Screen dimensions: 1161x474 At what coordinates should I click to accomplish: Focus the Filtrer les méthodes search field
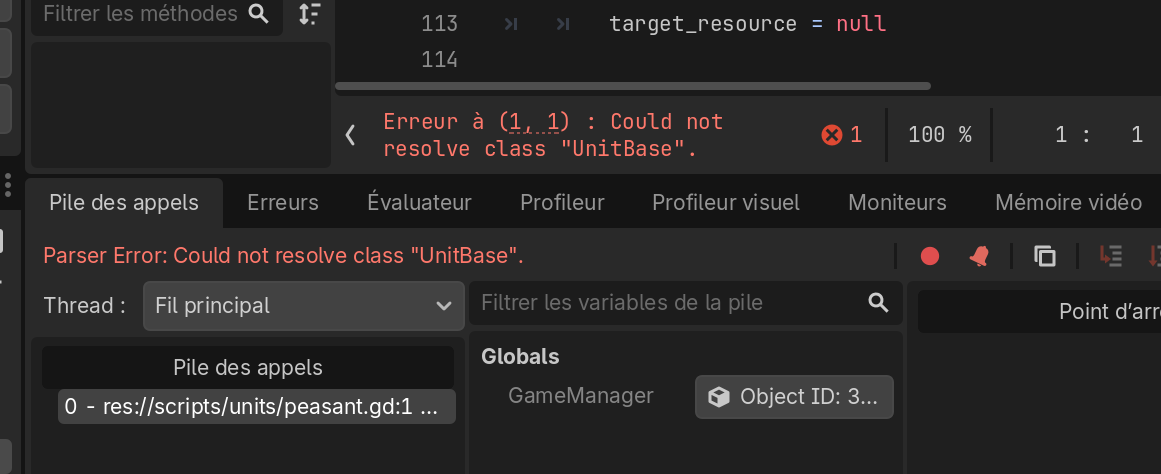point(140,13)
